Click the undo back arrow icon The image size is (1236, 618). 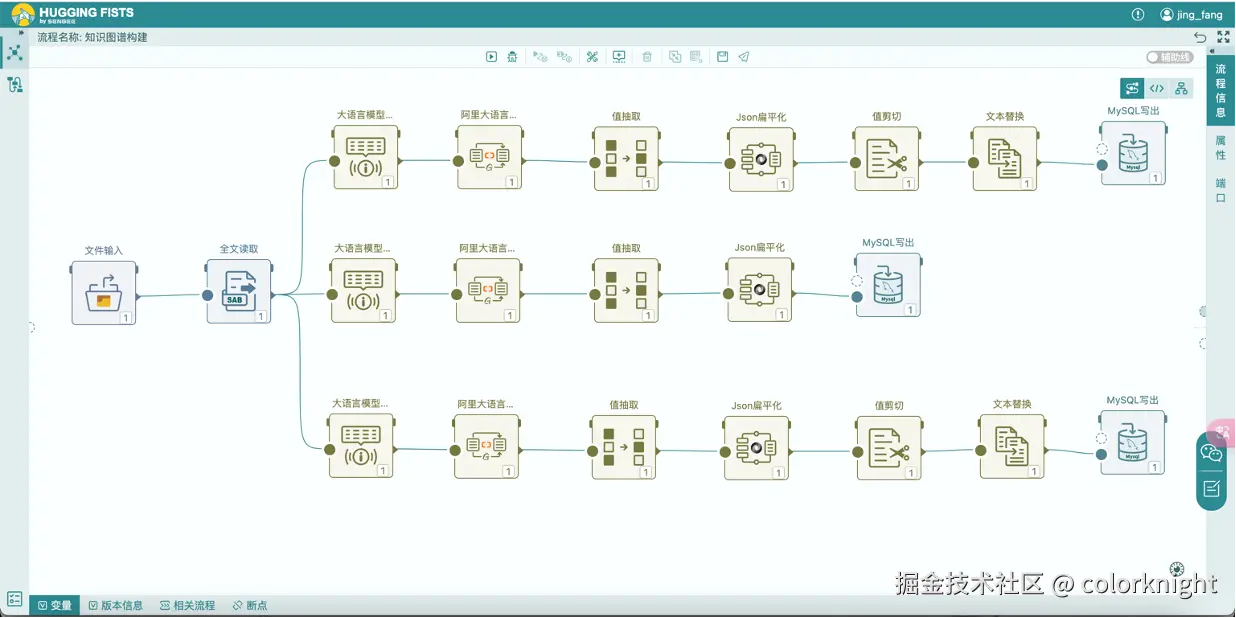pos(1200,37)
